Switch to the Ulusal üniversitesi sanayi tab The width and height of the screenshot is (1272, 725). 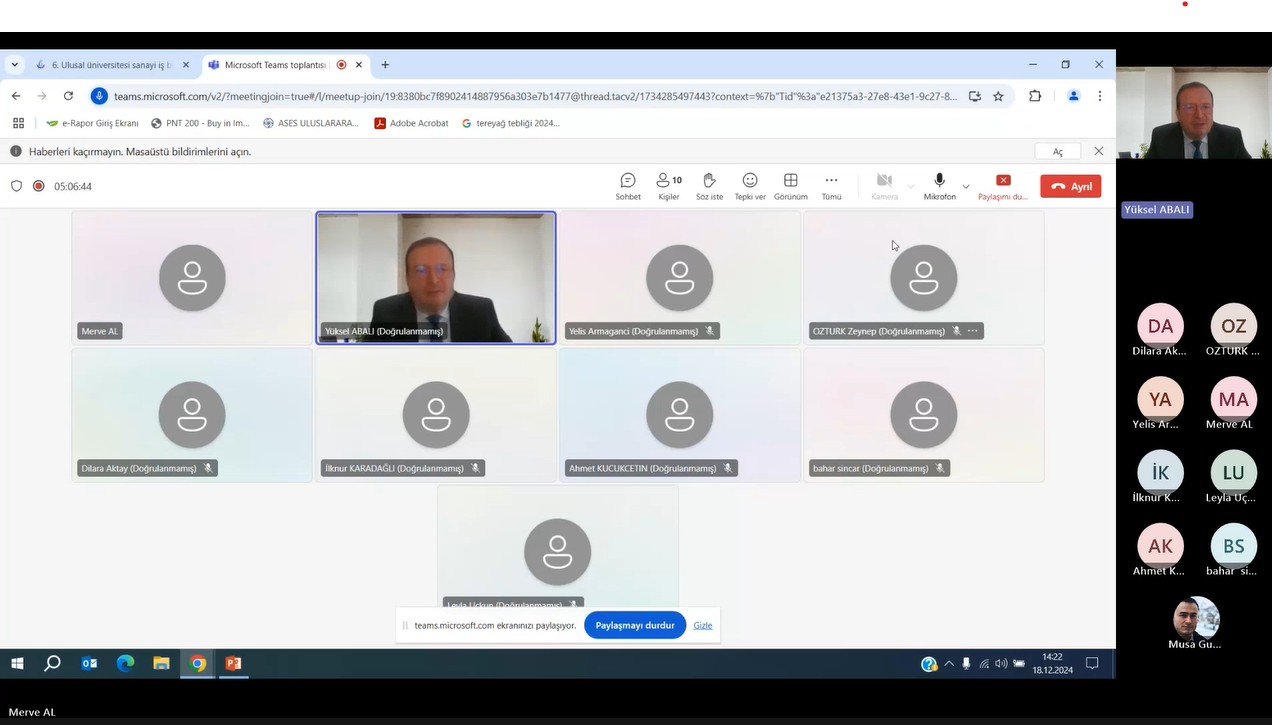click(110, 65)
